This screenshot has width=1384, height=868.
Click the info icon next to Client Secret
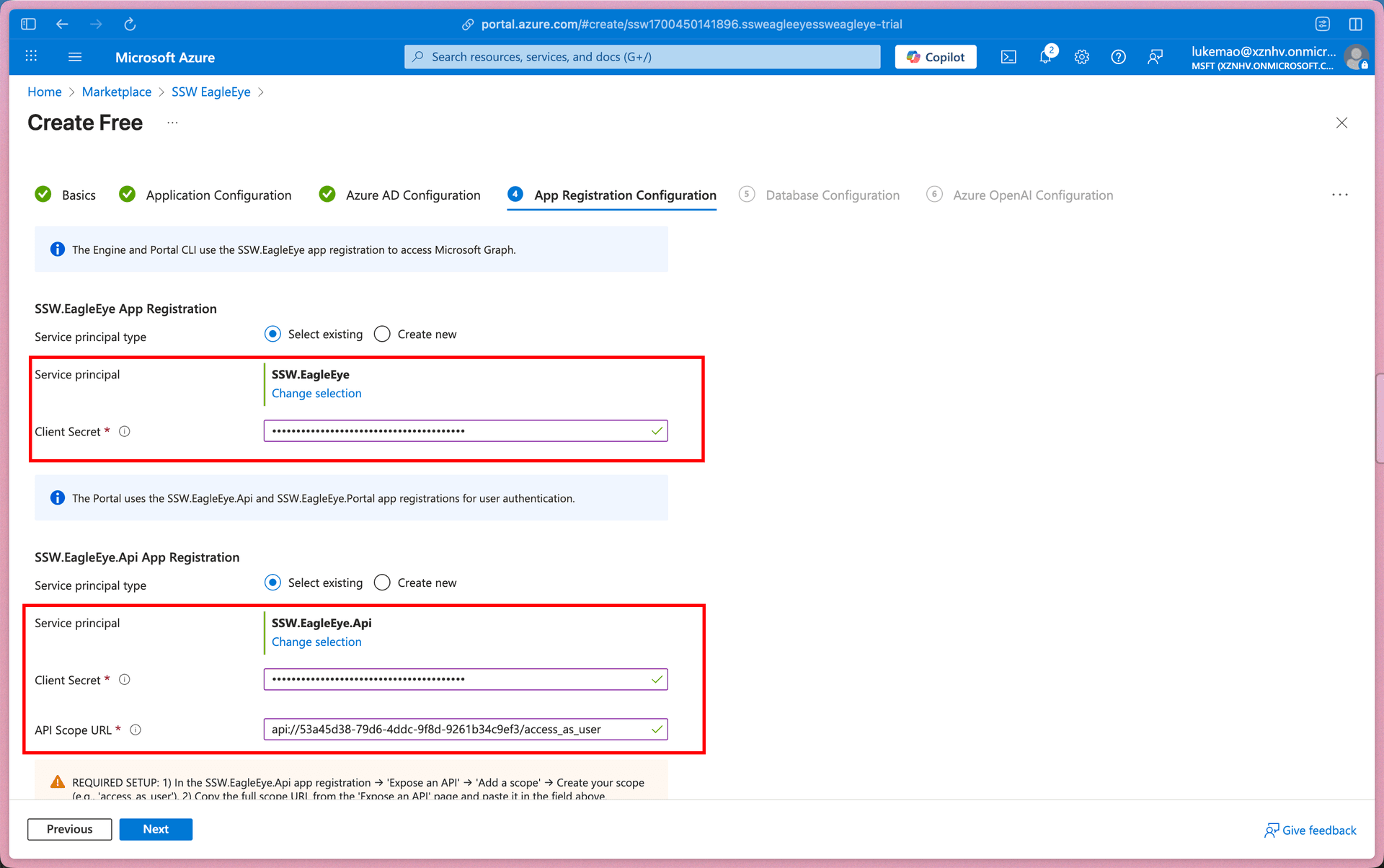pyautogui.click(x=124, y=431)
